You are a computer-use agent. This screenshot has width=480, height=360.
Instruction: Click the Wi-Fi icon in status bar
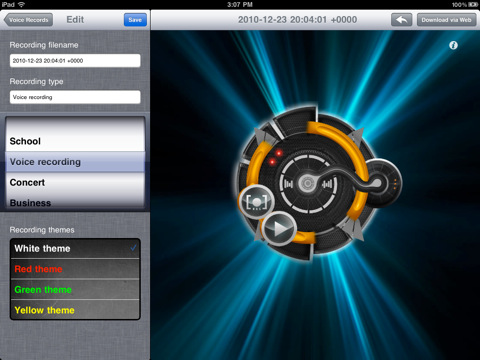click(22, 5)
